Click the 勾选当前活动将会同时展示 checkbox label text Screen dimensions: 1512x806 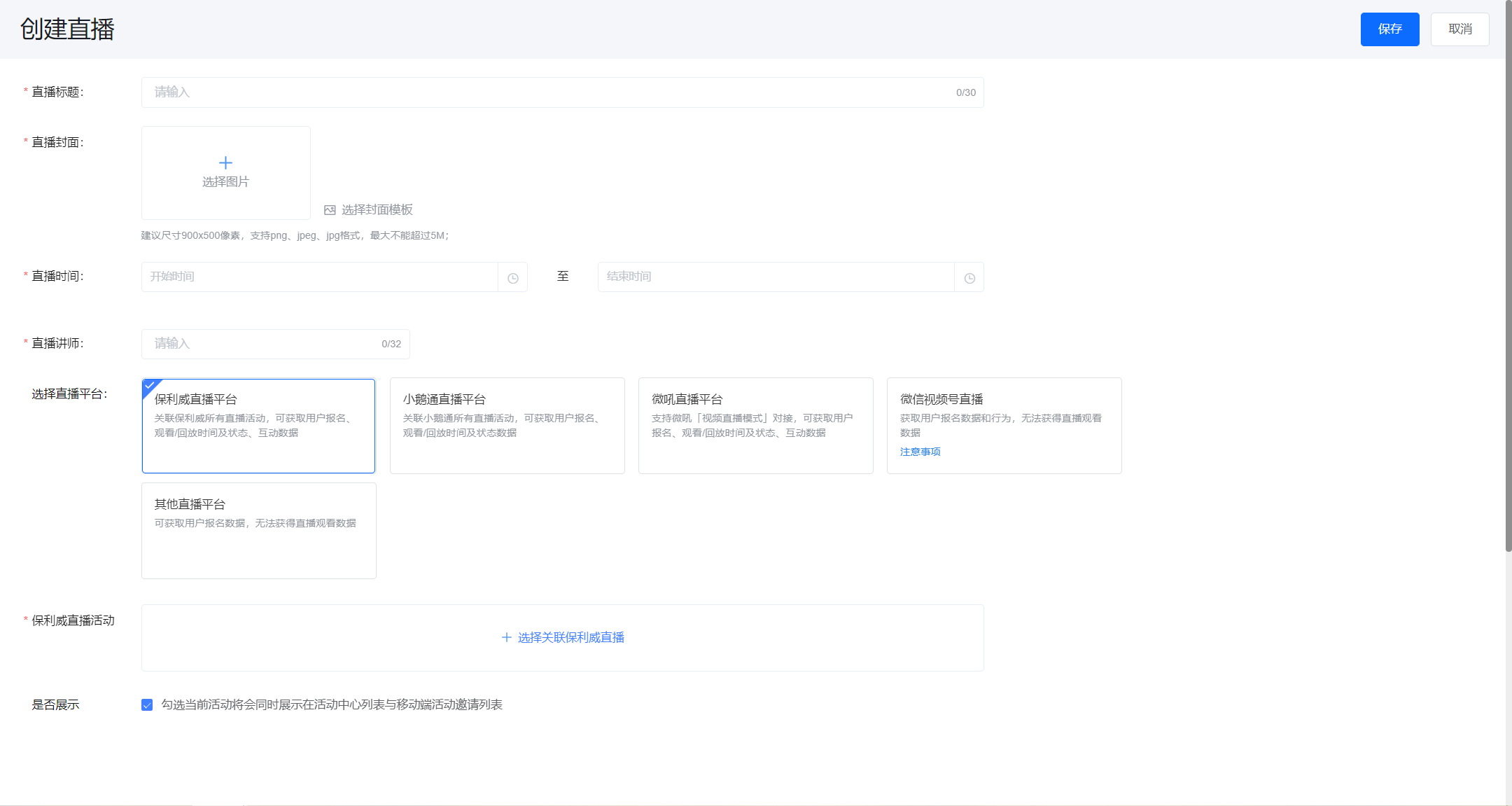332,704
